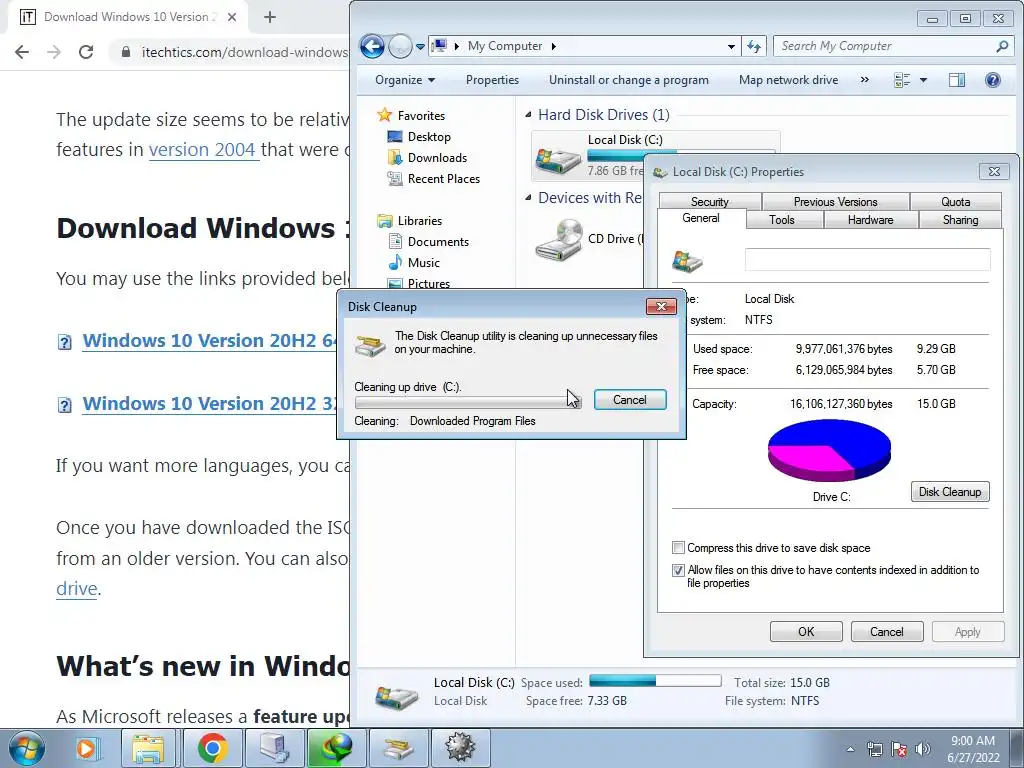
Task: Open Music library
Action: tap(423, 263)
